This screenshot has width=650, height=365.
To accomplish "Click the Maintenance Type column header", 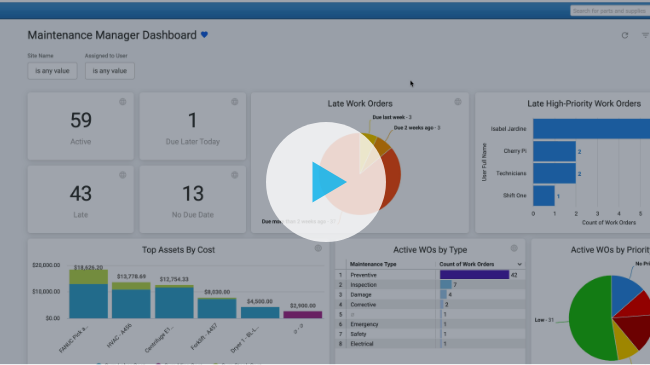I will (x=373, y=264).
